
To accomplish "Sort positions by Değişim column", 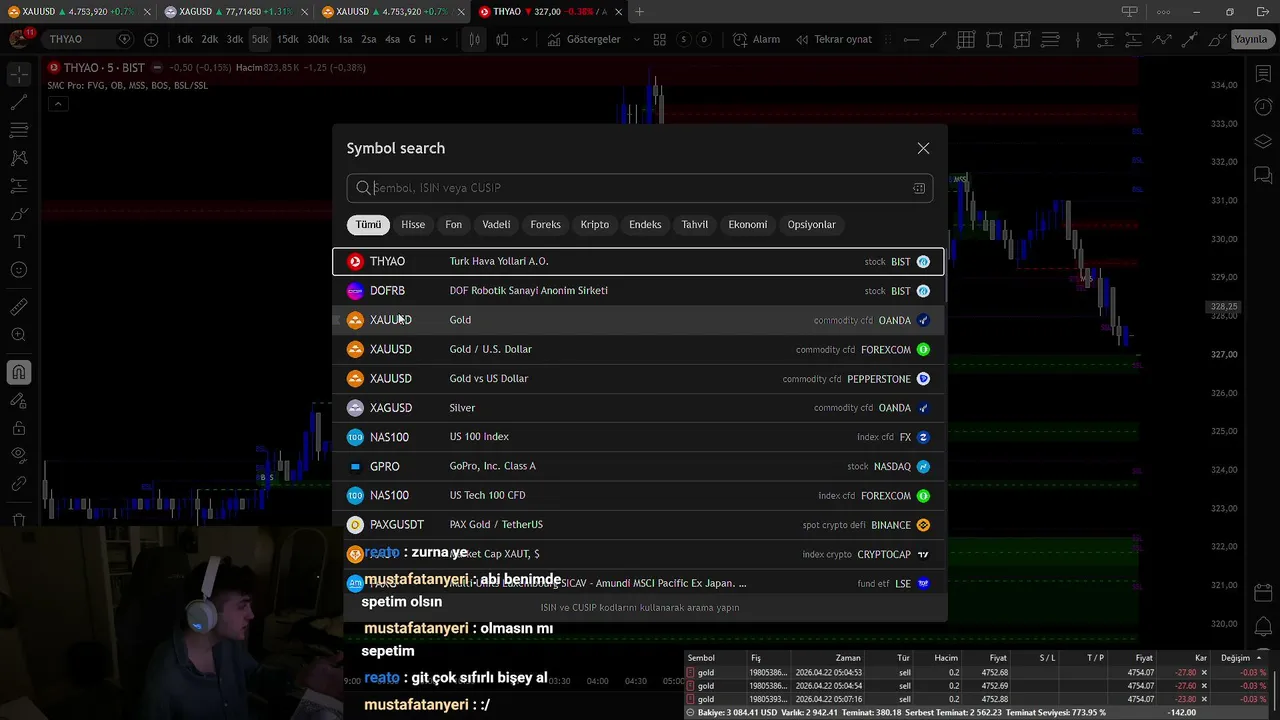I will tap(1236, 658).
